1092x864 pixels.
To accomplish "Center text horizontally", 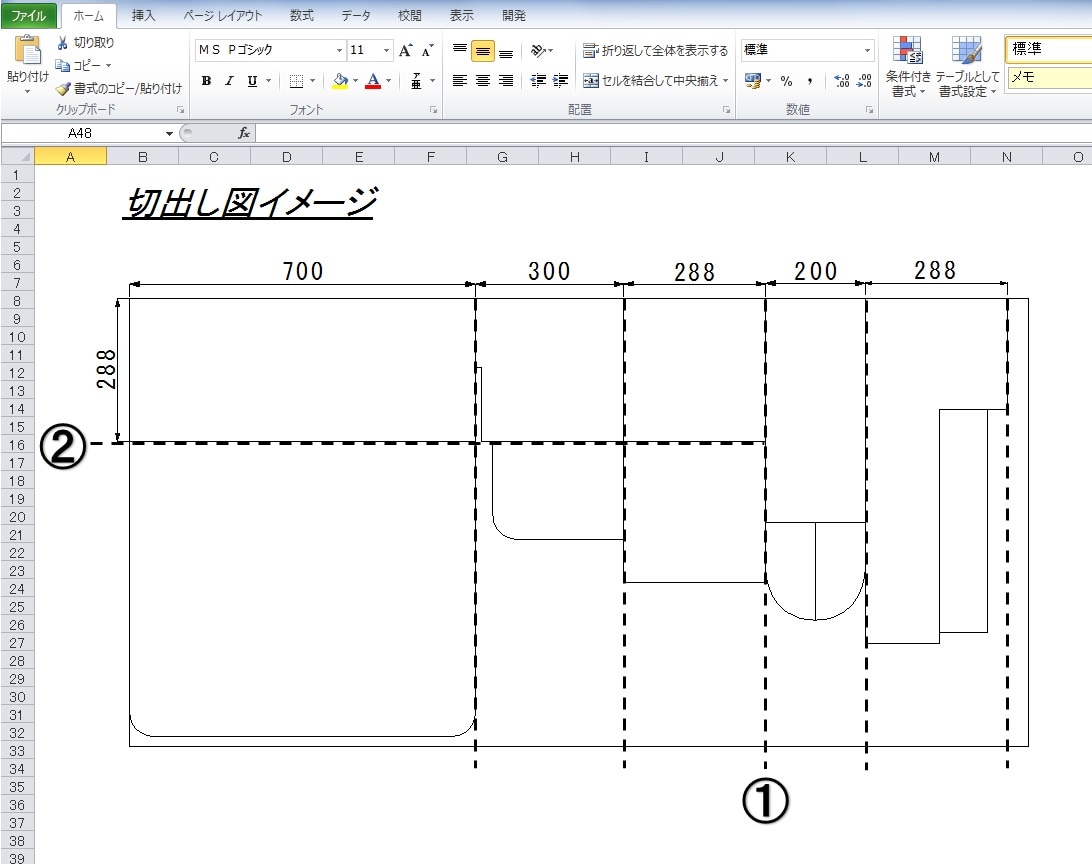I will tap(483, 81).
